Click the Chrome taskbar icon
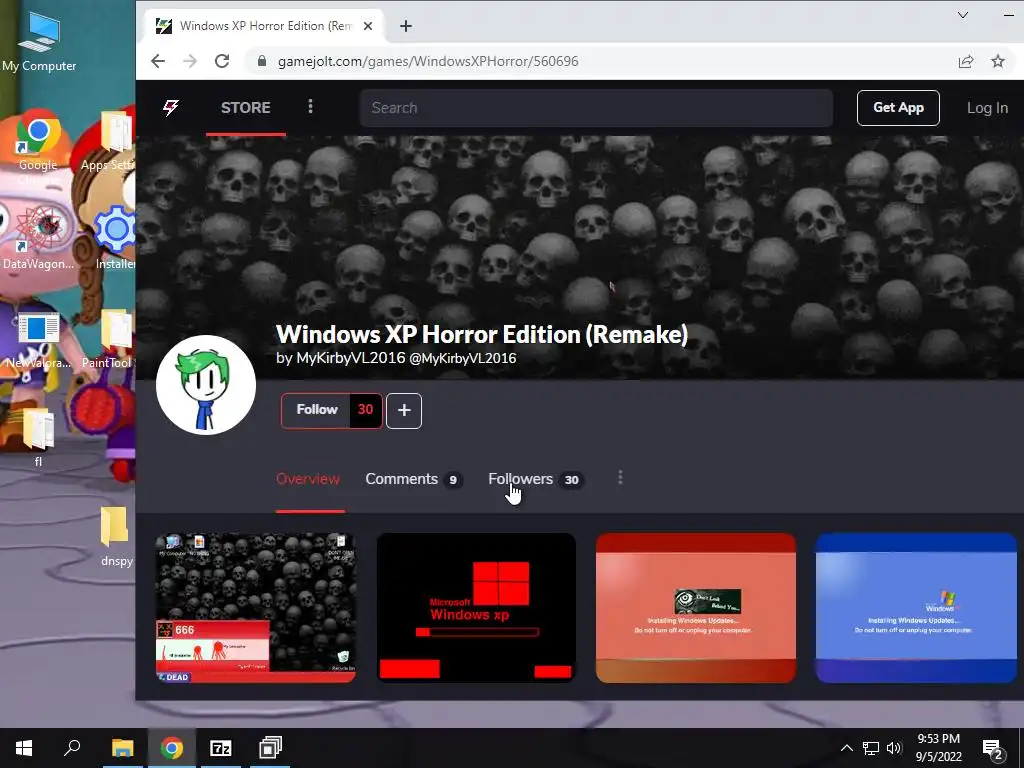1024x768 pixels. [x=172, y=748]
